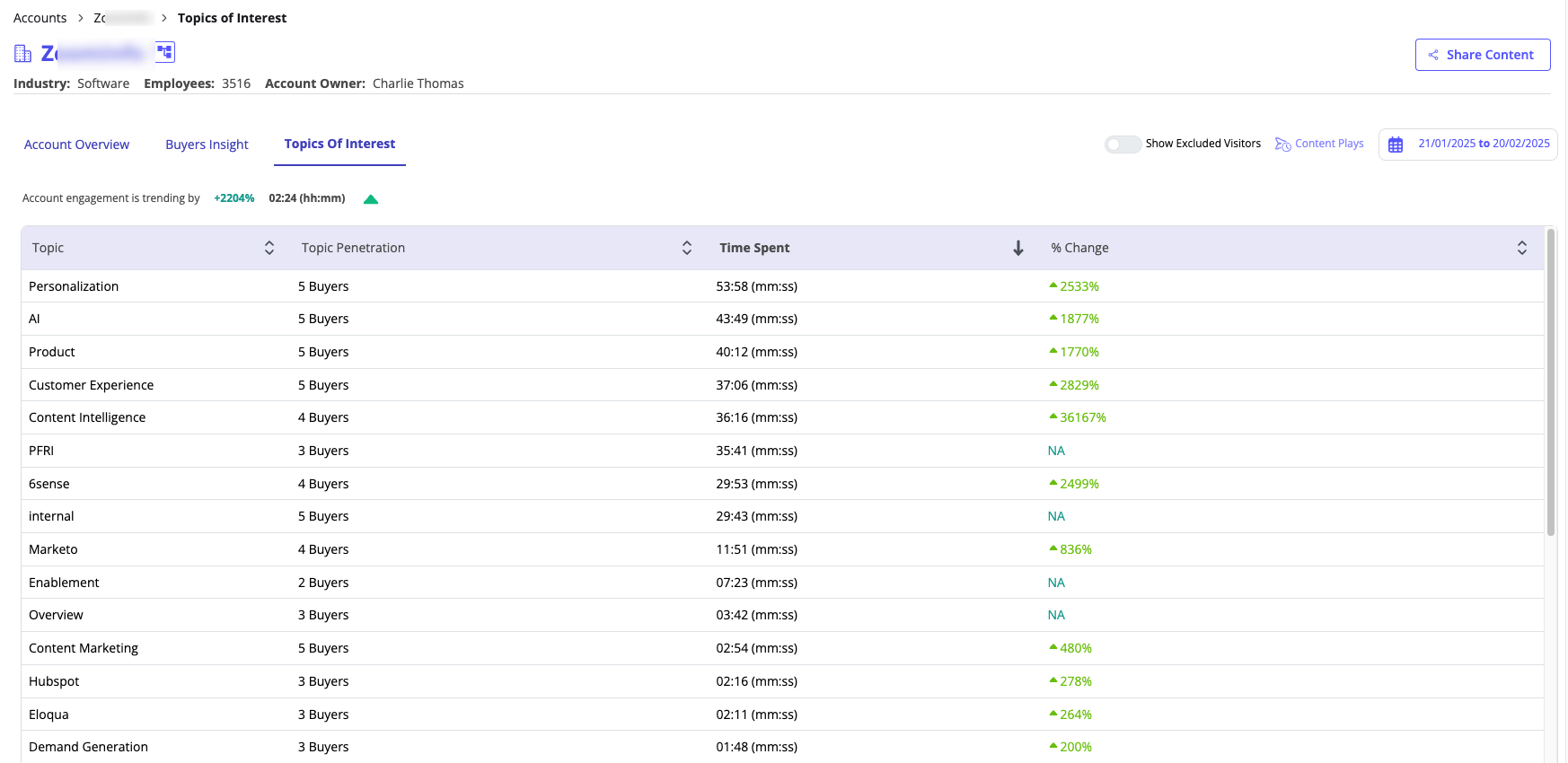Click the green trending up arrow

[371, 199]
